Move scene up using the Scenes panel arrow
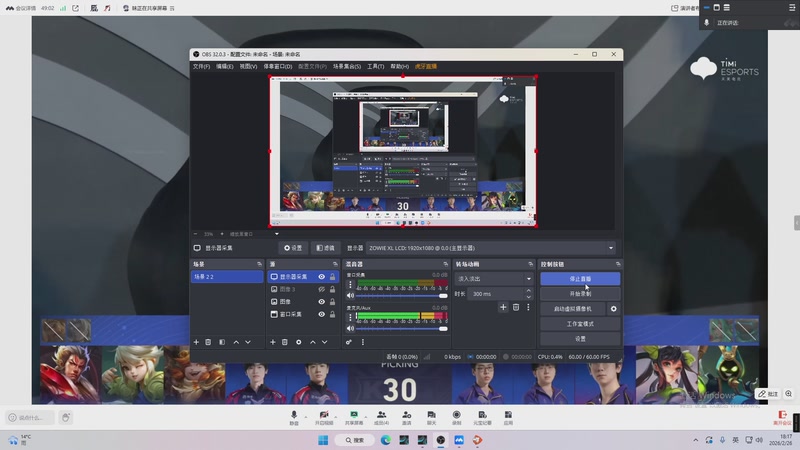 click(236, 342)
